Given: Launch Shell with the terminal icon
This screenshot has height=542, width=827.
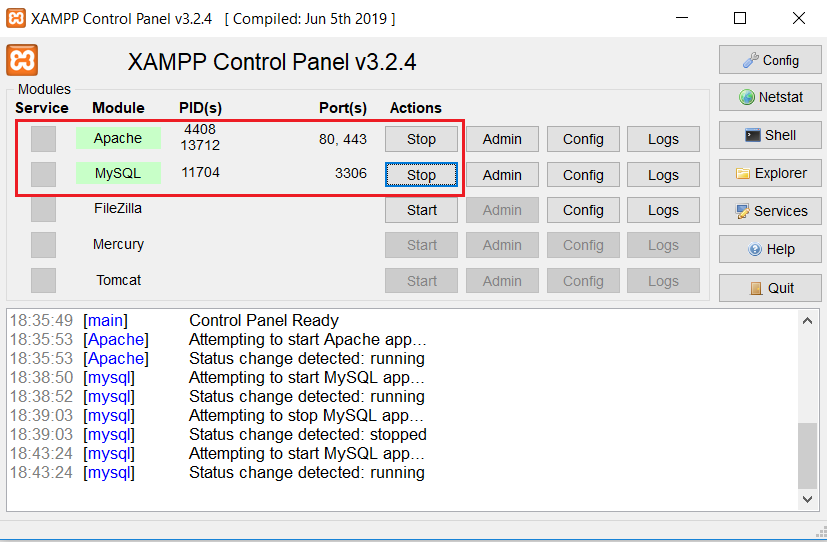Looking at the screenshot, I should 770,135.
